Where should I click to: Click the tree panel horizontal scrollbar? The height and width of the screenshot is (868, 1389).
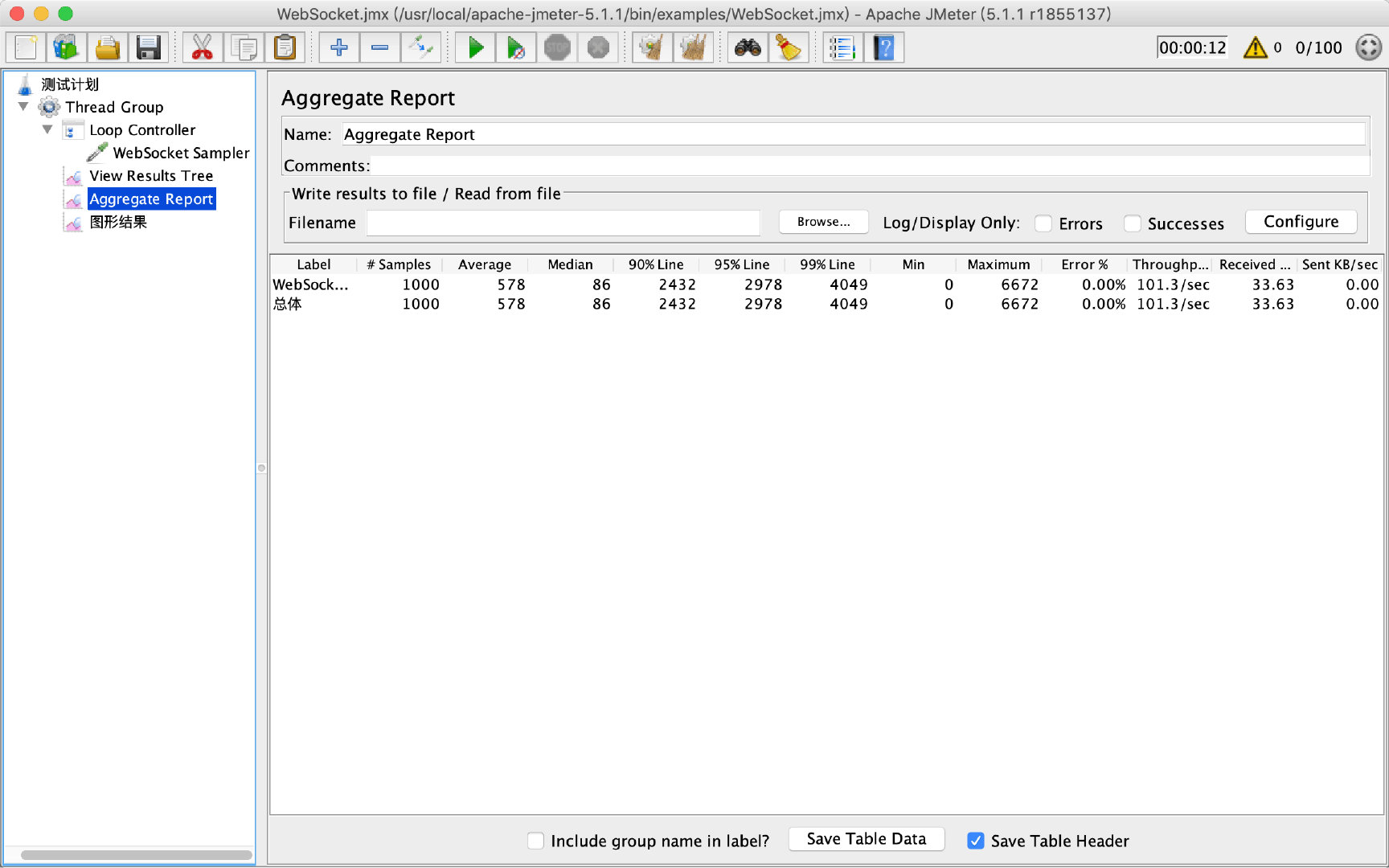tap(136, 855)
